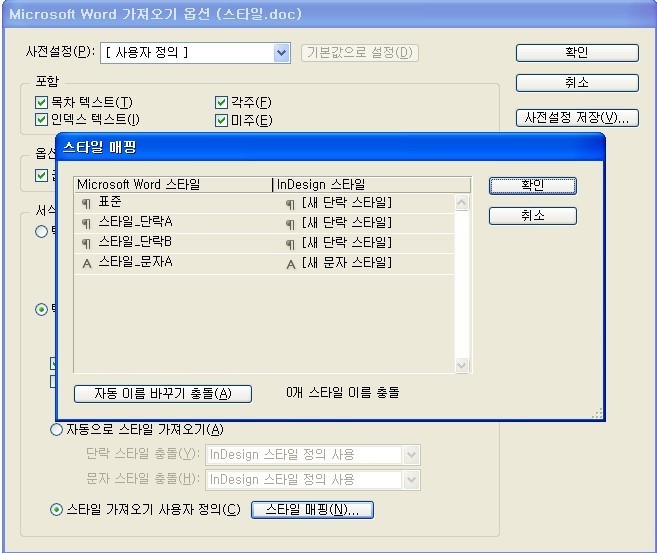Click InDesign paragraph icon in 스타일_단락B row

(290, 244)
